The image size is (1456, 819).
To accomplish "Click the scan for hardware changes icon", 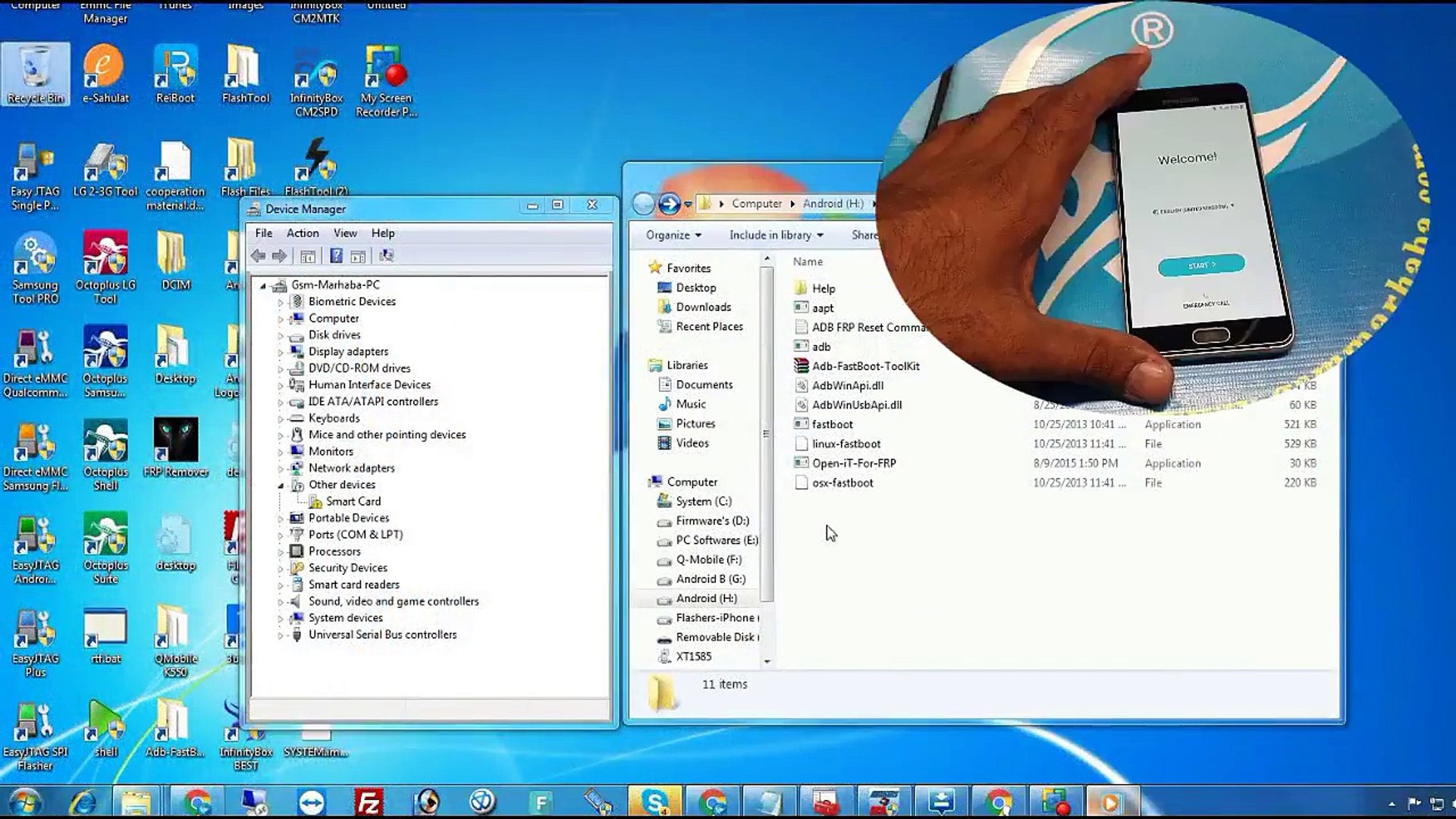I will coord(386,256).
